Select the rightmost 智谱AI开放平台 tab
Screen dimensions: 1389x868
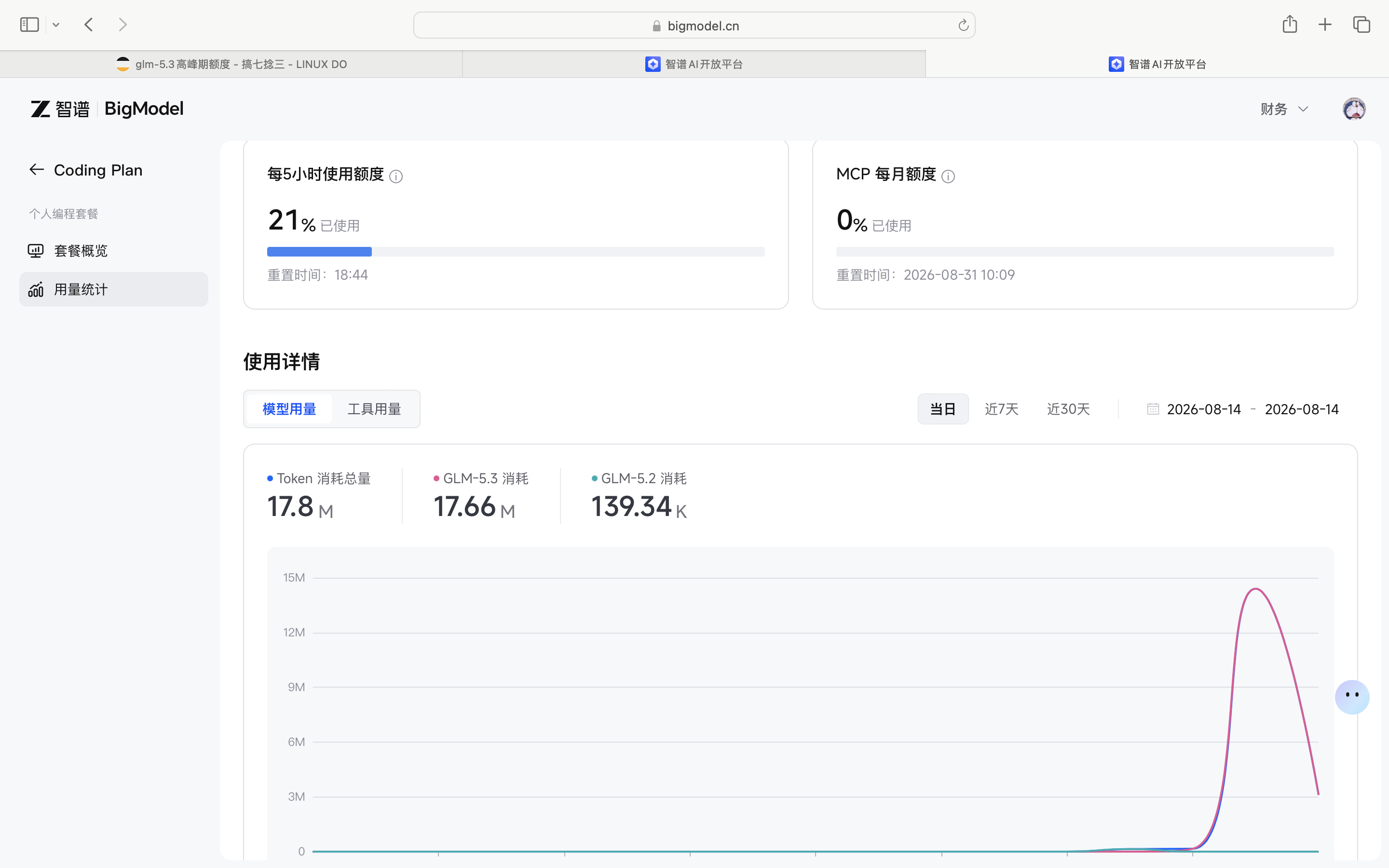click(1157, 64)
